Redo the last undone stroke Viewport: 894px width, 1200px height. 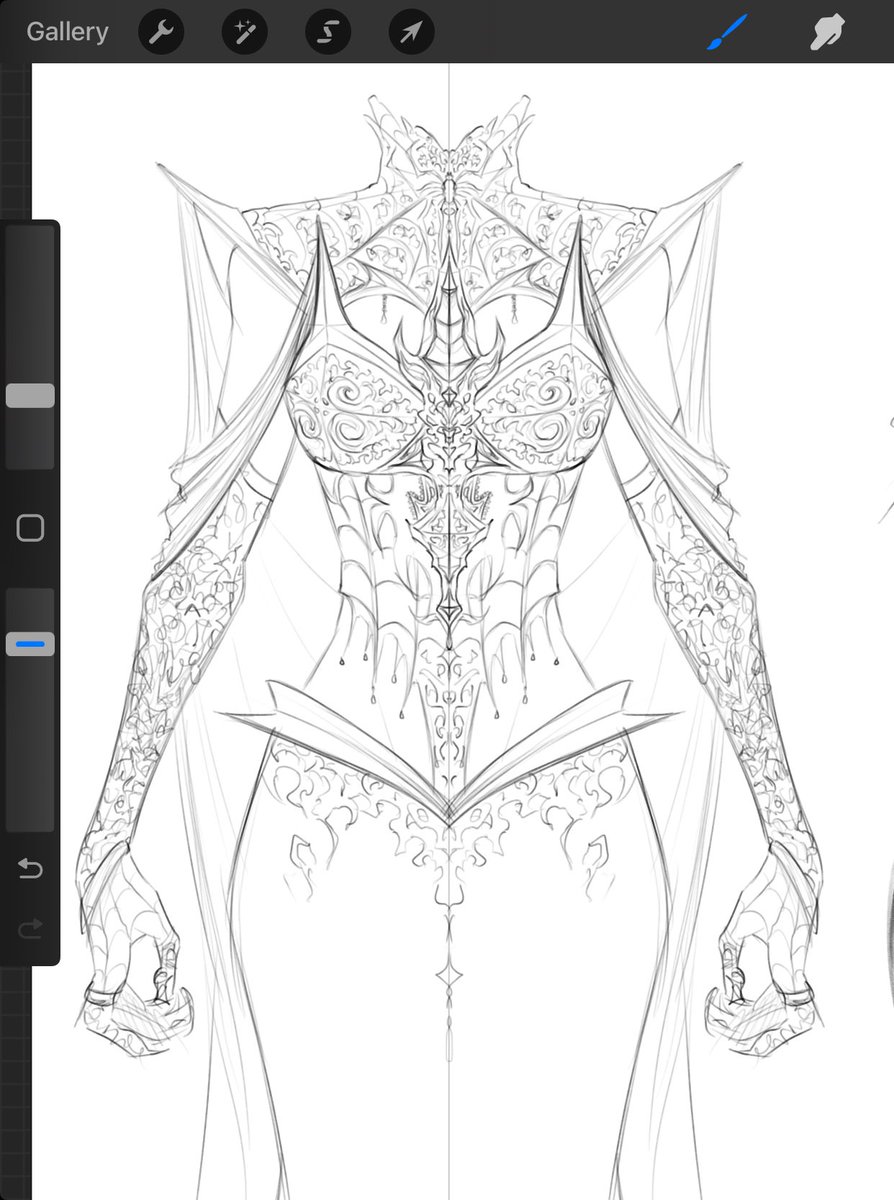[30, 930]
